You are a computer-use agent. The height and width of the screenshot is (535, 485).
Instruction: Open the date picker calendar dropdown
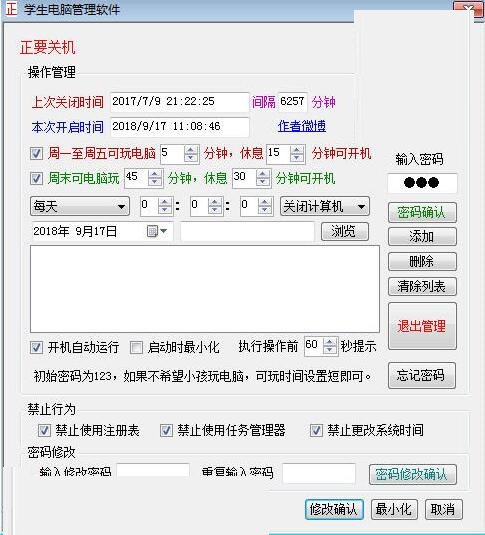pyautogui.click(x=163, y=231)
